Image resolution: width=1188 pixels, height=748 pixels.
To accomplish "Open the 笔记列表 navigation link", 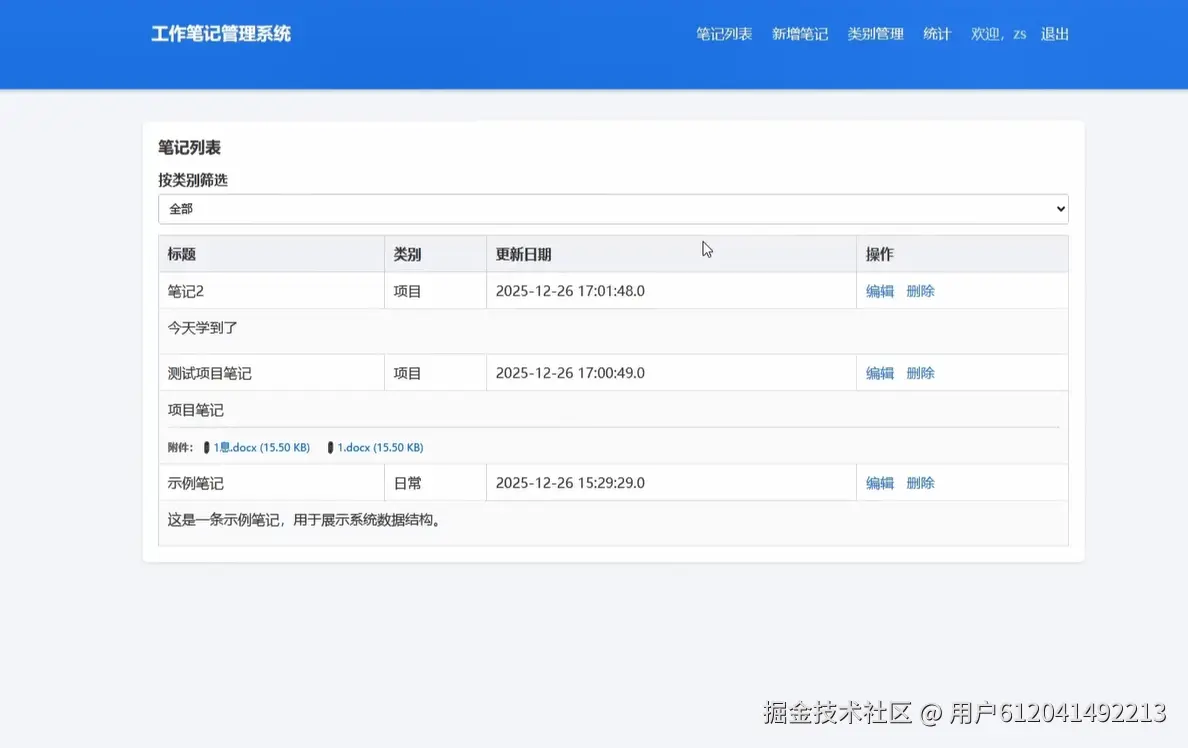I will tap(724, 34).
